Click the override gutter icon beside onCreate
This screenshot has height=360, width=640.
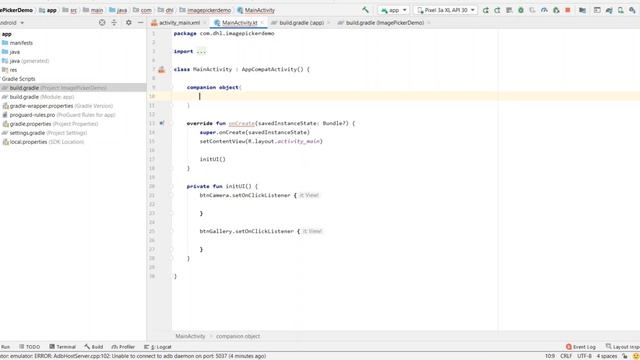click(162, 123)
